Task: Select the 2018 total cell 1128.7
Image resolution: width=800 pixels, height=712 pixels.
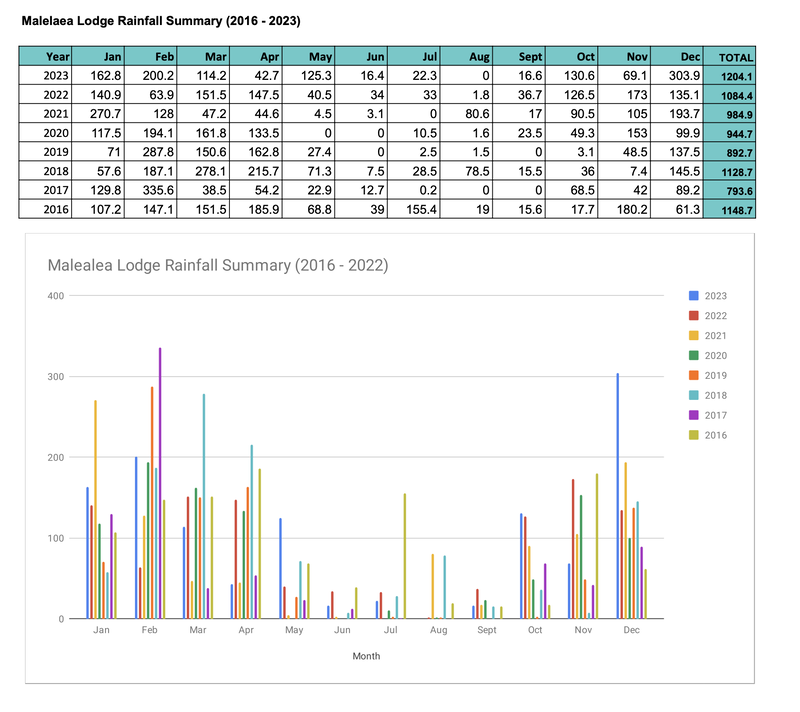Action: coord(729,171)
